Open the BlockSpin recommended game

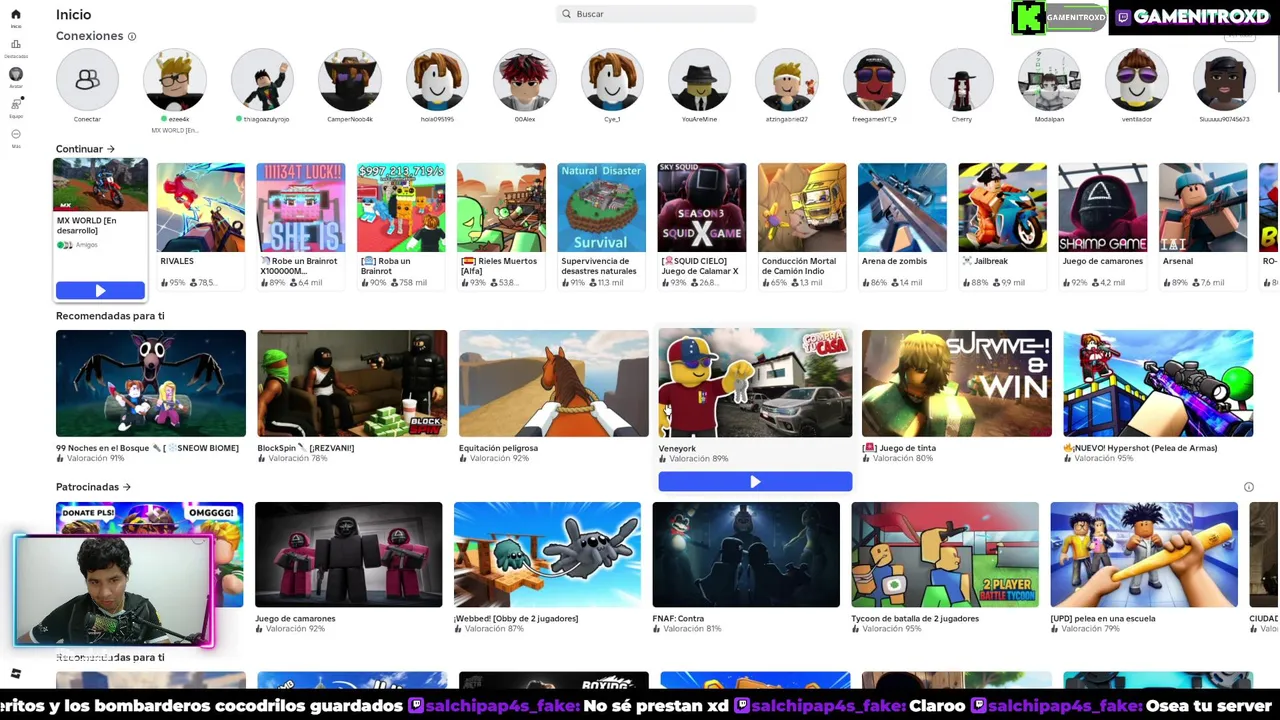click(x=352, y=383)
